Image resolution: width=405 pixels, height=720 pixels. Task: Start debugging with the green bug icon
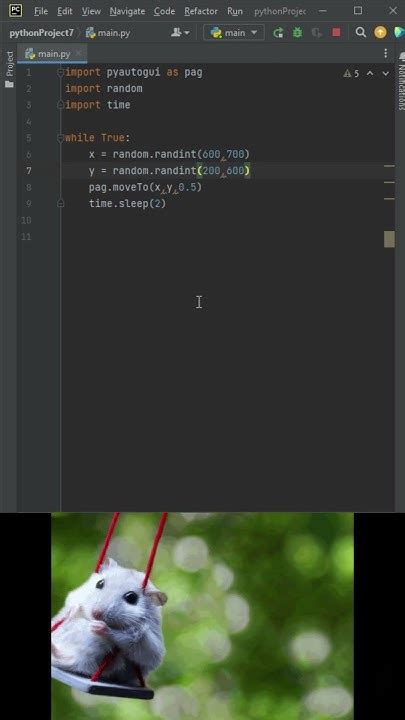tap(298, 33)
